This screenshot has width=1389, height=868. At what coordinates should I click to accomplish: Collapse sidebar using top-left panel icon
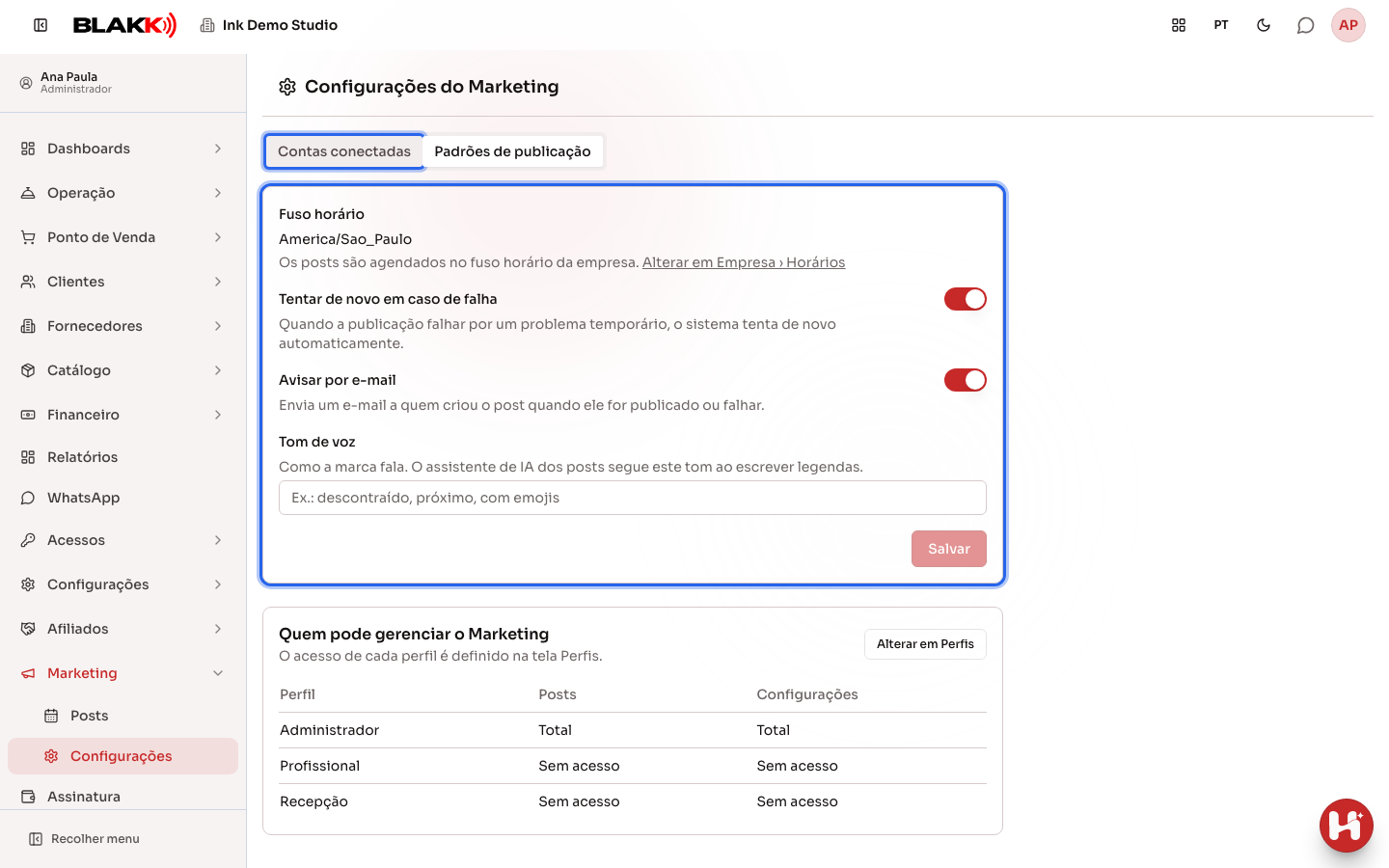pos(41,25)
